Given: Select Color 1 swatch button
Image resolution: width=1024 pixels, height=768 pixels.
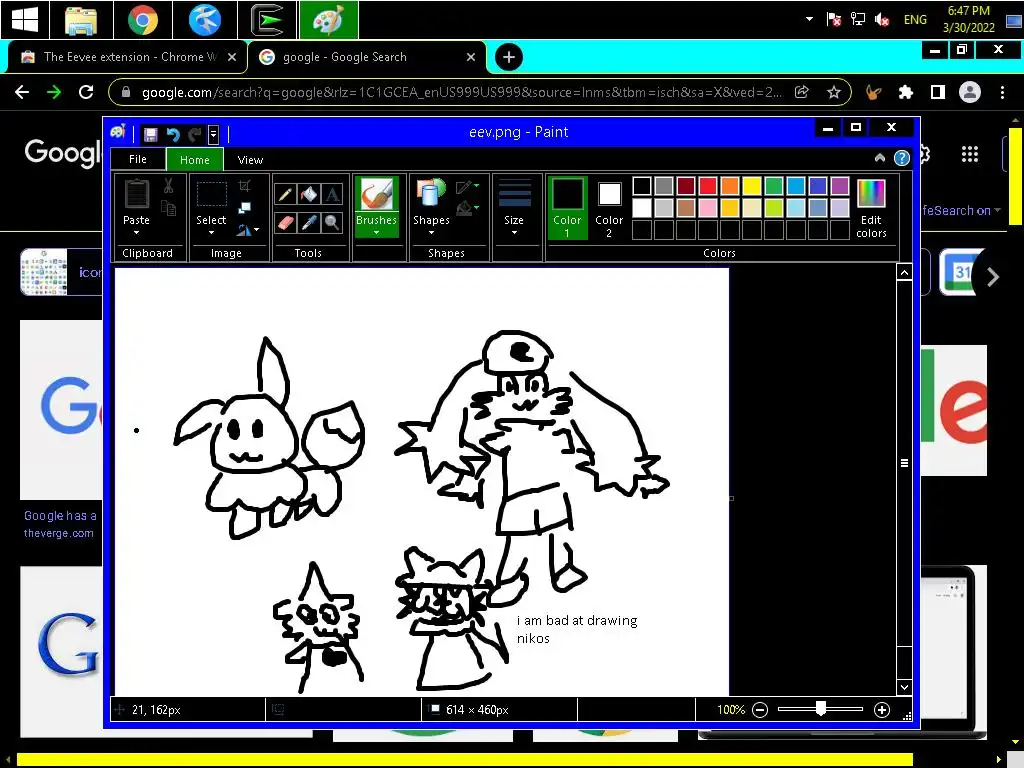Looking at the screenshot, I should click(x=567, y=208).
